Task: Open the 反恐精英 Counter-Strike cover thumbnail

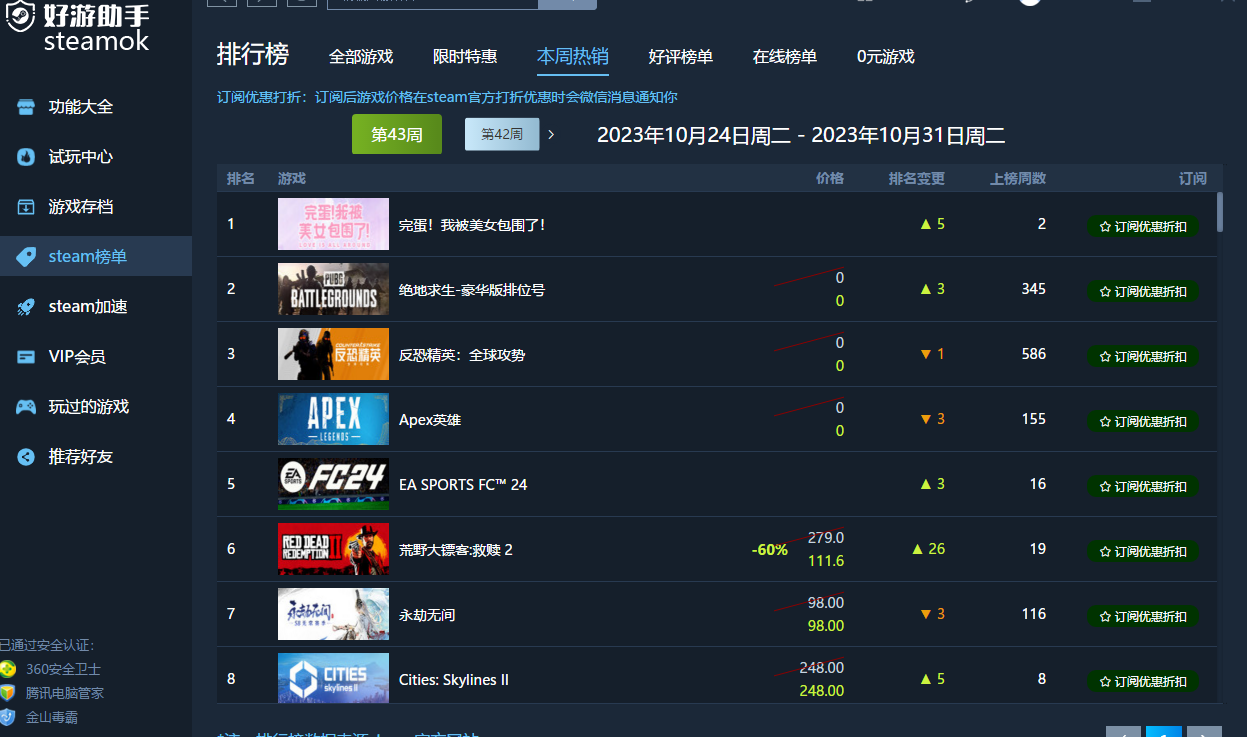Action: pyautogui.click(x=333, y=354)
